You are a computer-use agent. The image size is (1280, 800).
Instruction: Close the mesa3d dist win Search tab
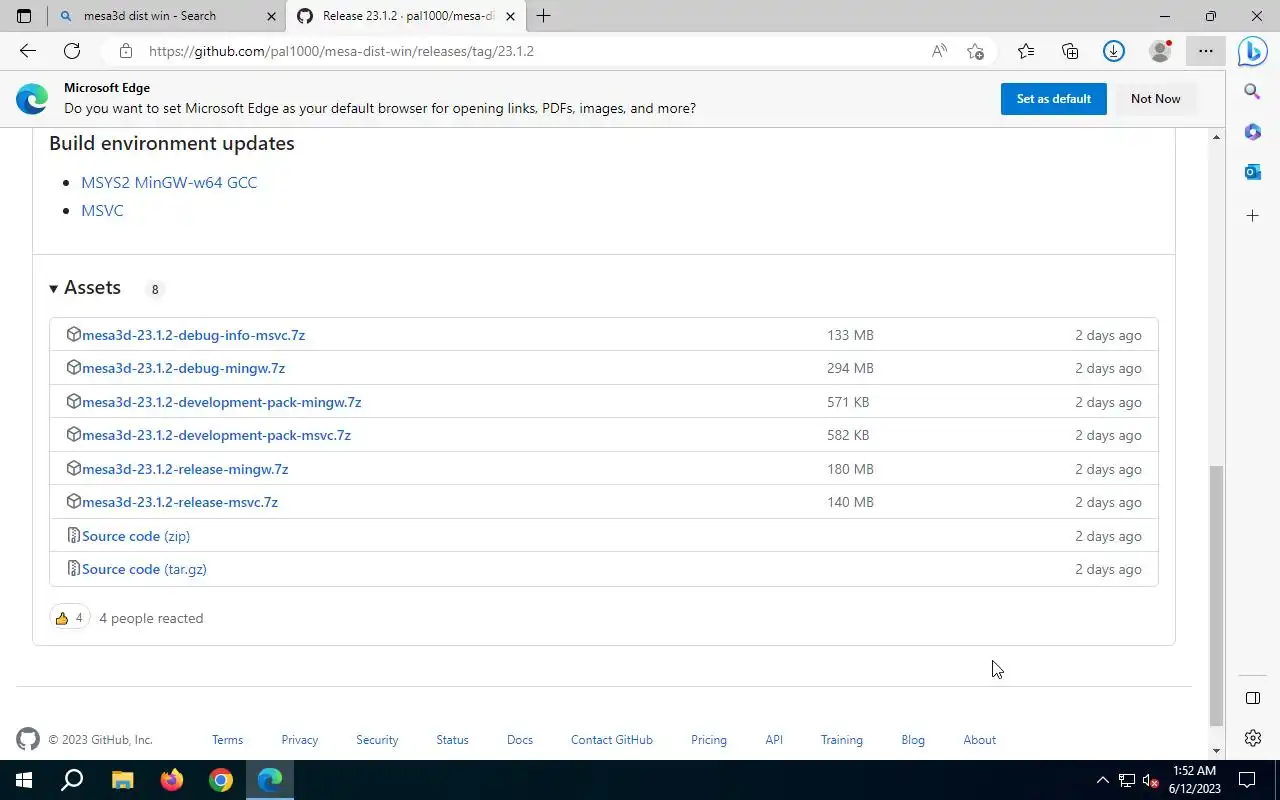(272, 16)
